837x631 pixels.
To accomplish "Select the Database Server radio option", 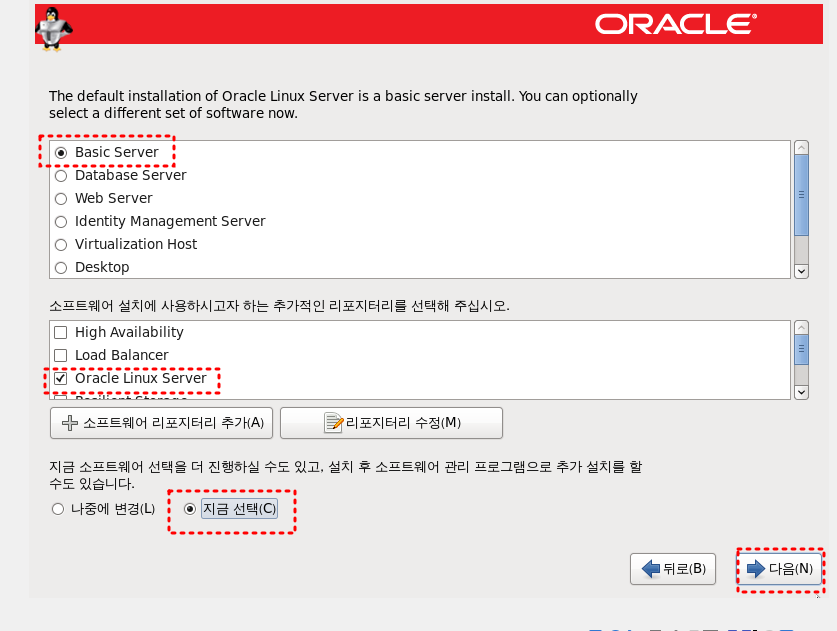I will point(61,176).
